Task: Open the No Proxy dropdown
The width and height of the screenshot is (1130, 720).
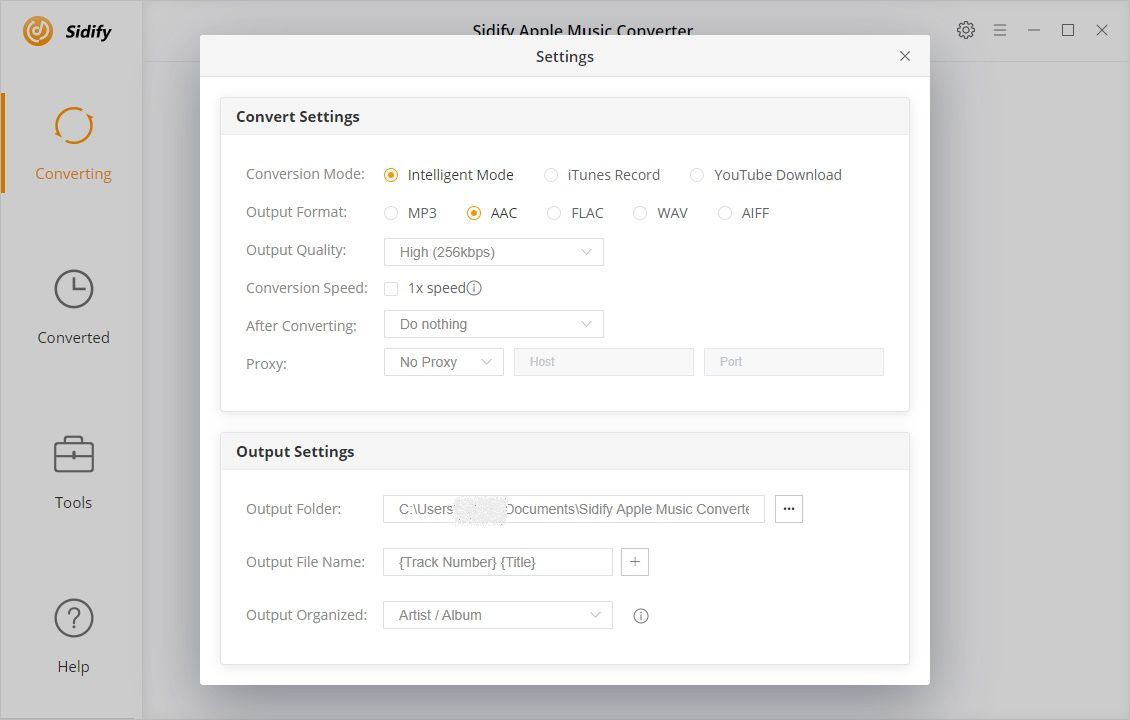Action: click(x=444, y=362)
